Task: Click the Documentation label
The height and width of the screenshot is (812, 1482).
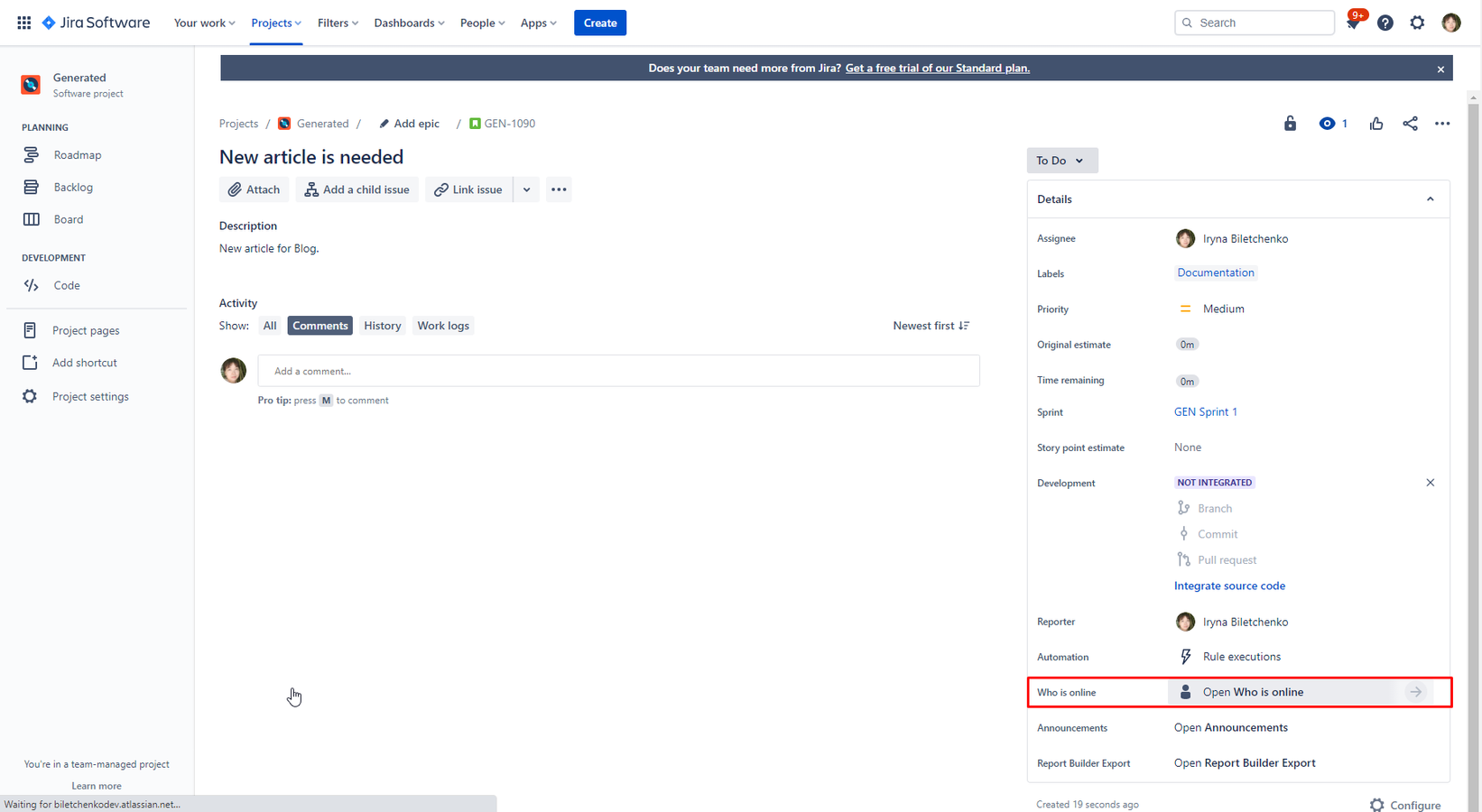Action: tap(1216, 272)
